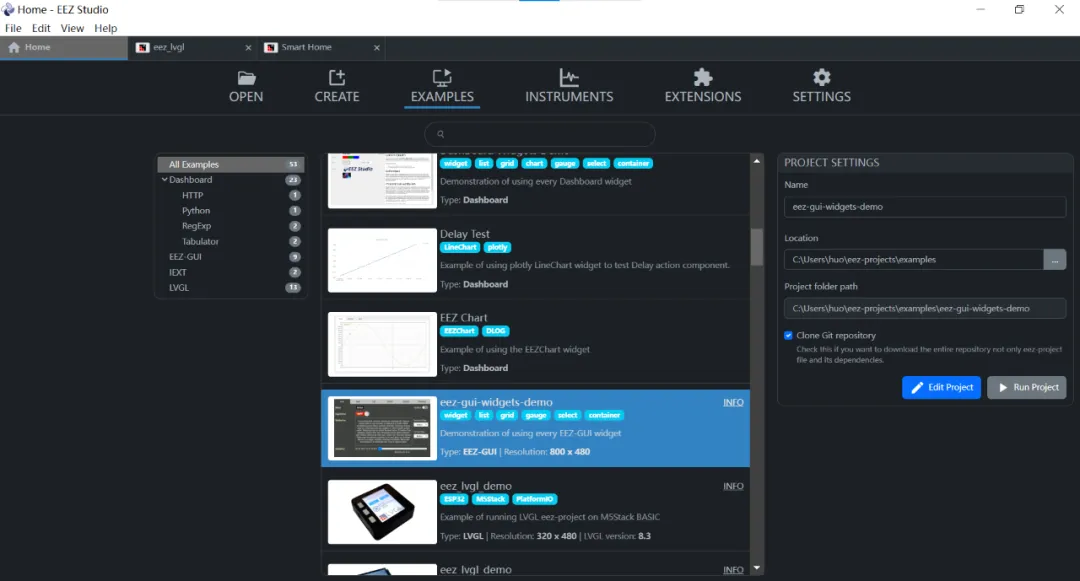Edit the project Name field
The width and height of the screenshot is (1080, 581).
[924, 207]
